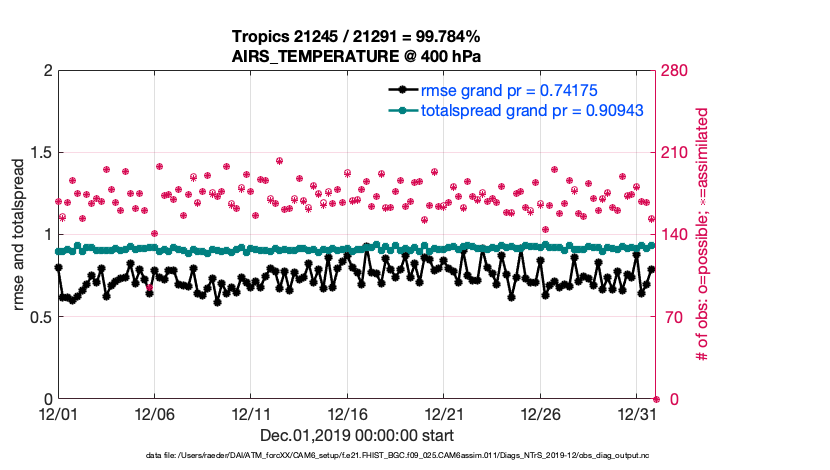Click the 12/06 x-axis tick label

click(154, 413)
